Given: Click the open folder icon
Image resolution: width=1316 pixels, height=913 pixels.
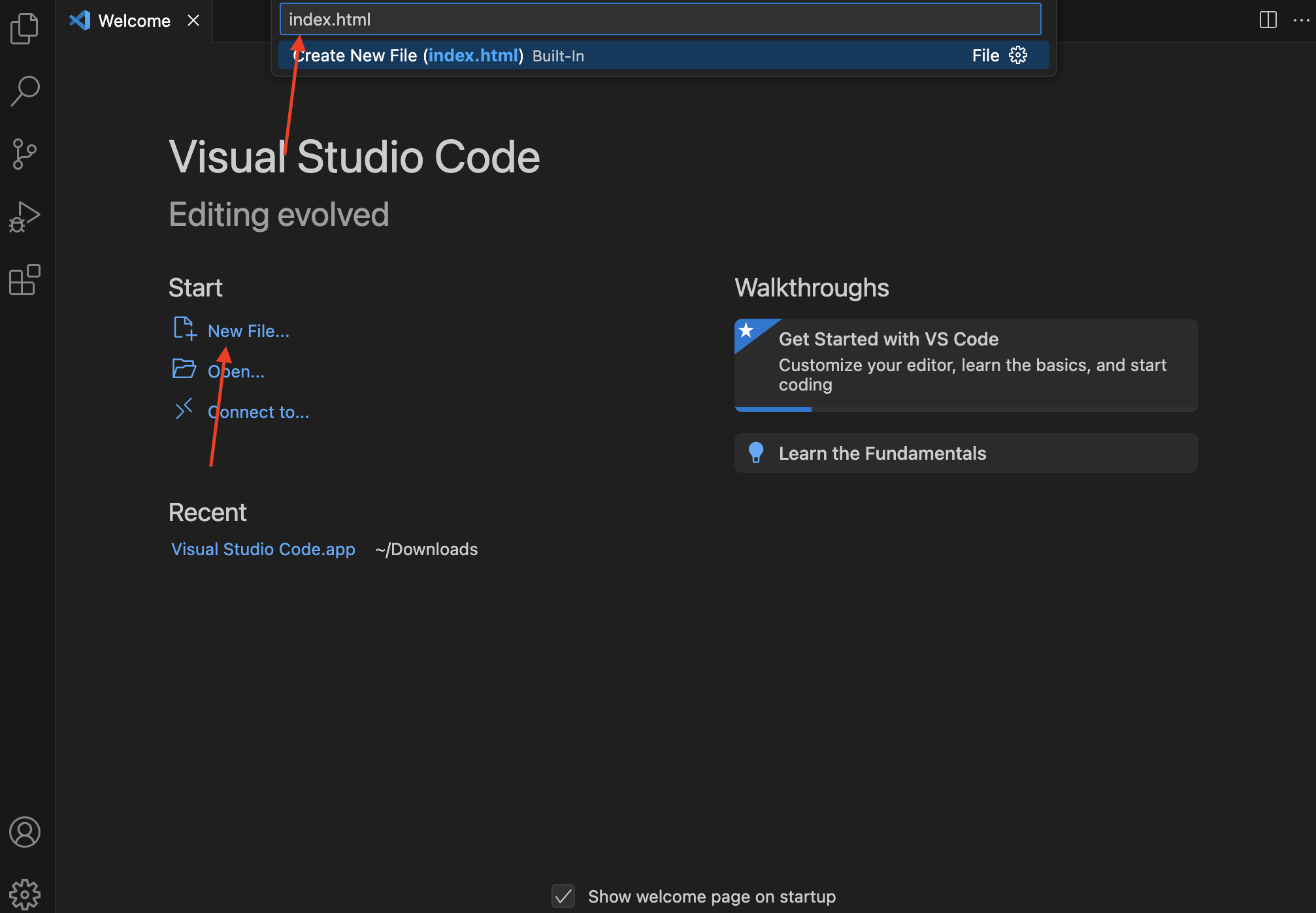Looking at the screenshot, I should (184, 369).
